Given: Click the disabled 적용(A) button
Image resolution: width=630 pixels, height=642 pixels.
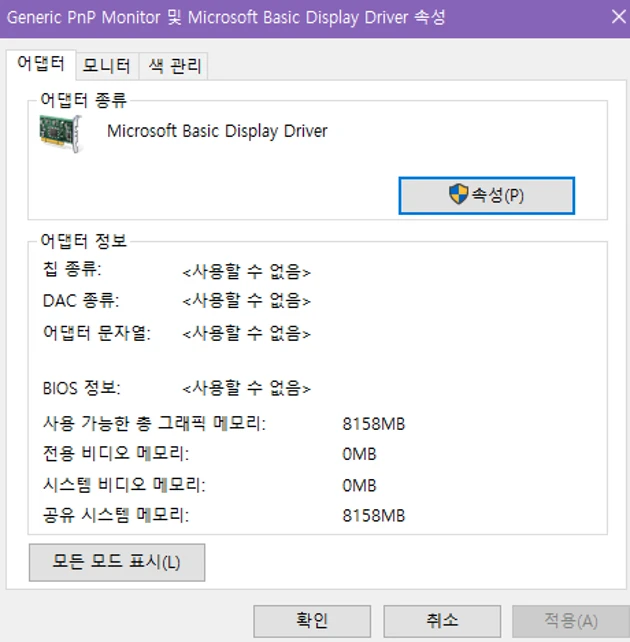Looking at the screenshot, I should click(x=571, y=621).
